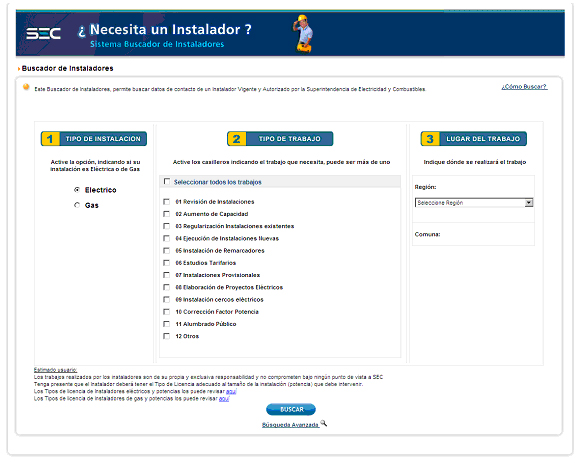The height and width of the screenshot is (463, 581).
Task: Click the Región: label
Action: (x=425, y=187)
